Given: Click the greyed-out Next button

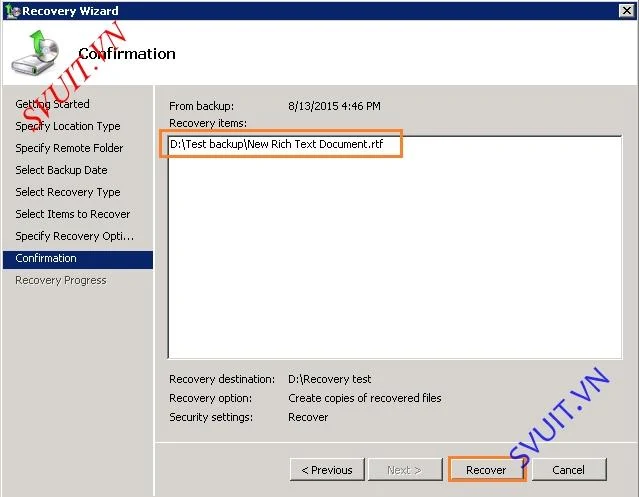Looking at the screenshot, I should point(405,470).
